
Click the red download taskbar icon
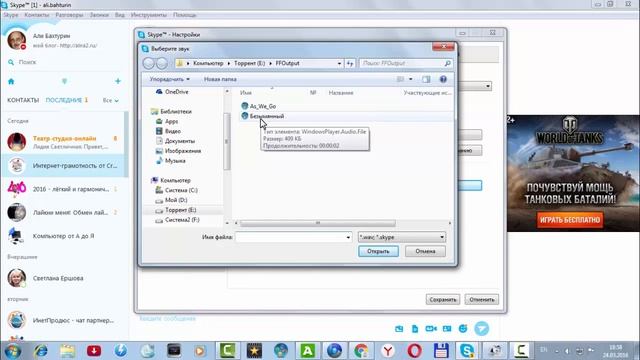[94, 351]
